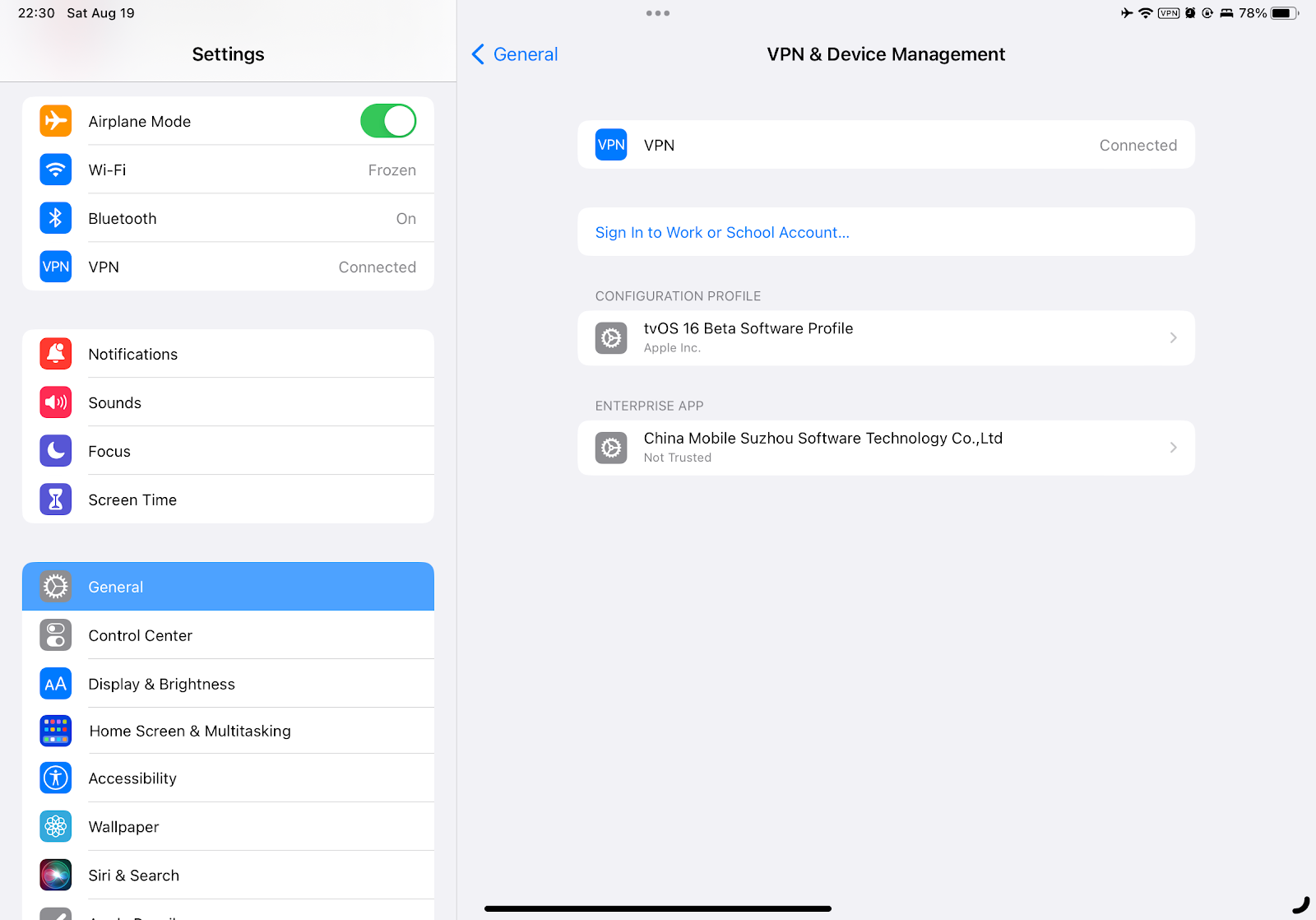1316x920 pixels.
Task: Expand China Mobile Suzhou row chevron
Action: (x=1174, y=448)
